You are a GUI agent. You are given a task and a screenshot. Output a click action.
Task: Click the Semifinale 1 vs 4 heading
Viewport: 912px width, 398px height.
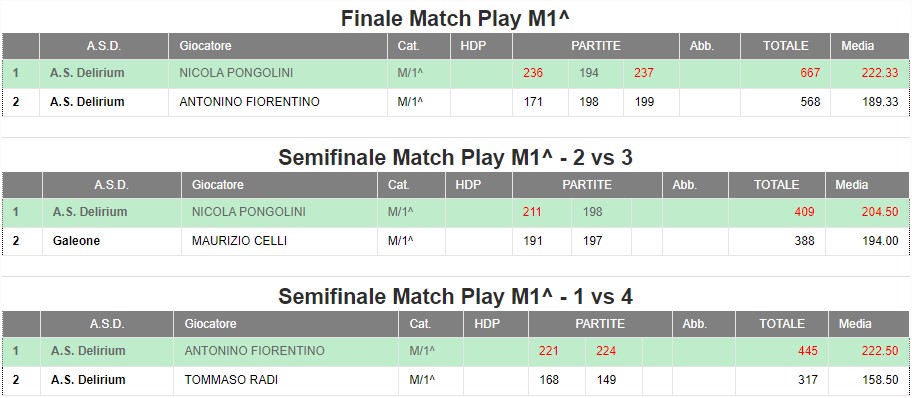point(455,296)
